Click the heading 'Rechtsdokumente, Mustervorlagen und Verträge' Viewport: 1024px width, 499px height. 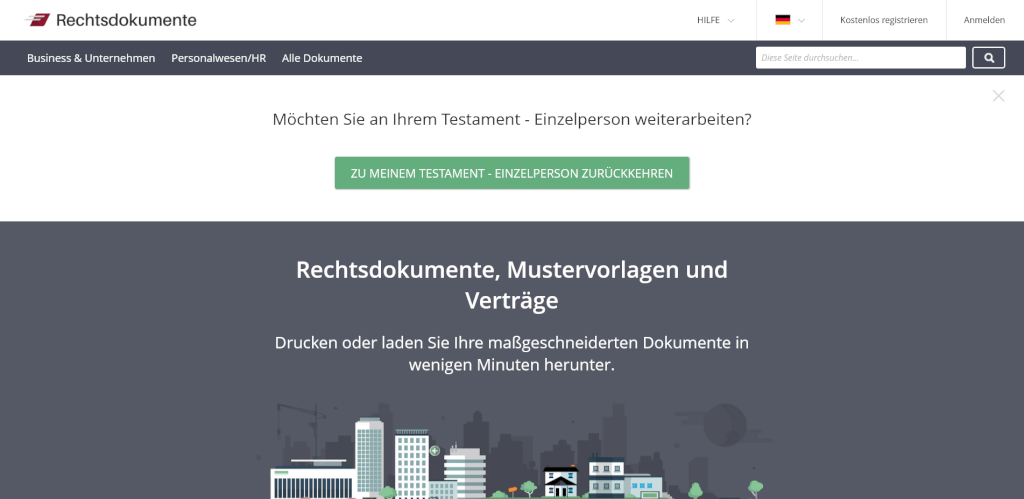pos(512,285)
